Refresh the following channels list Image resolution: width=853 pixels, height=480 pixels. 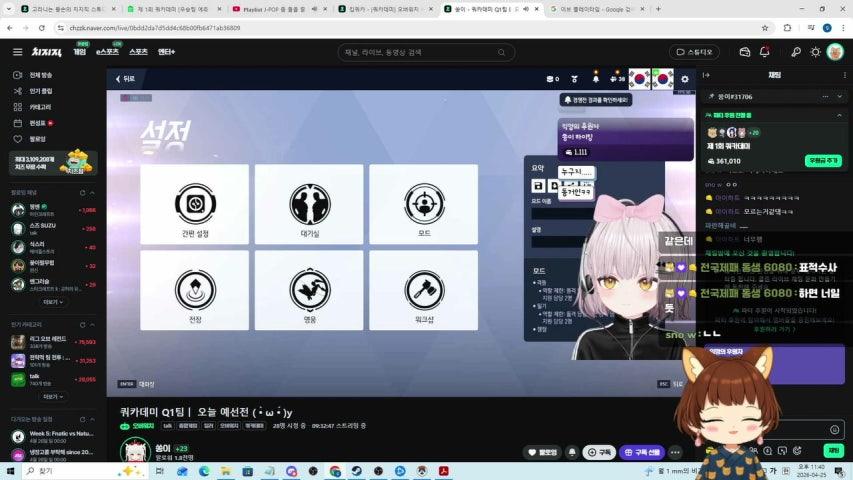coord(82,193)
